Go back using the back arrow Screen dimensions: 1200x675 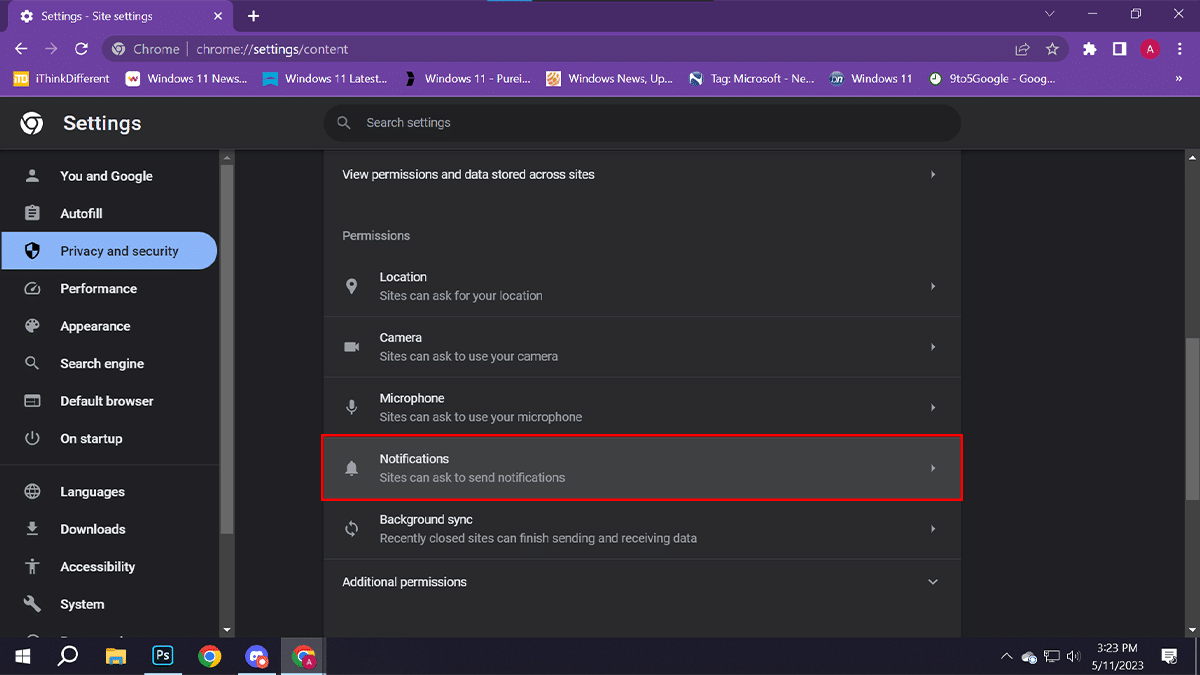[x=21, y=49]
